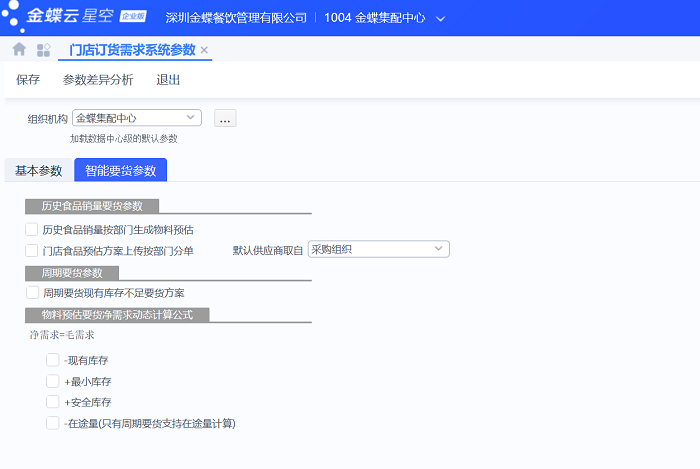
Task: Click 退出 to exit the page
Action: tap(168, 80)
